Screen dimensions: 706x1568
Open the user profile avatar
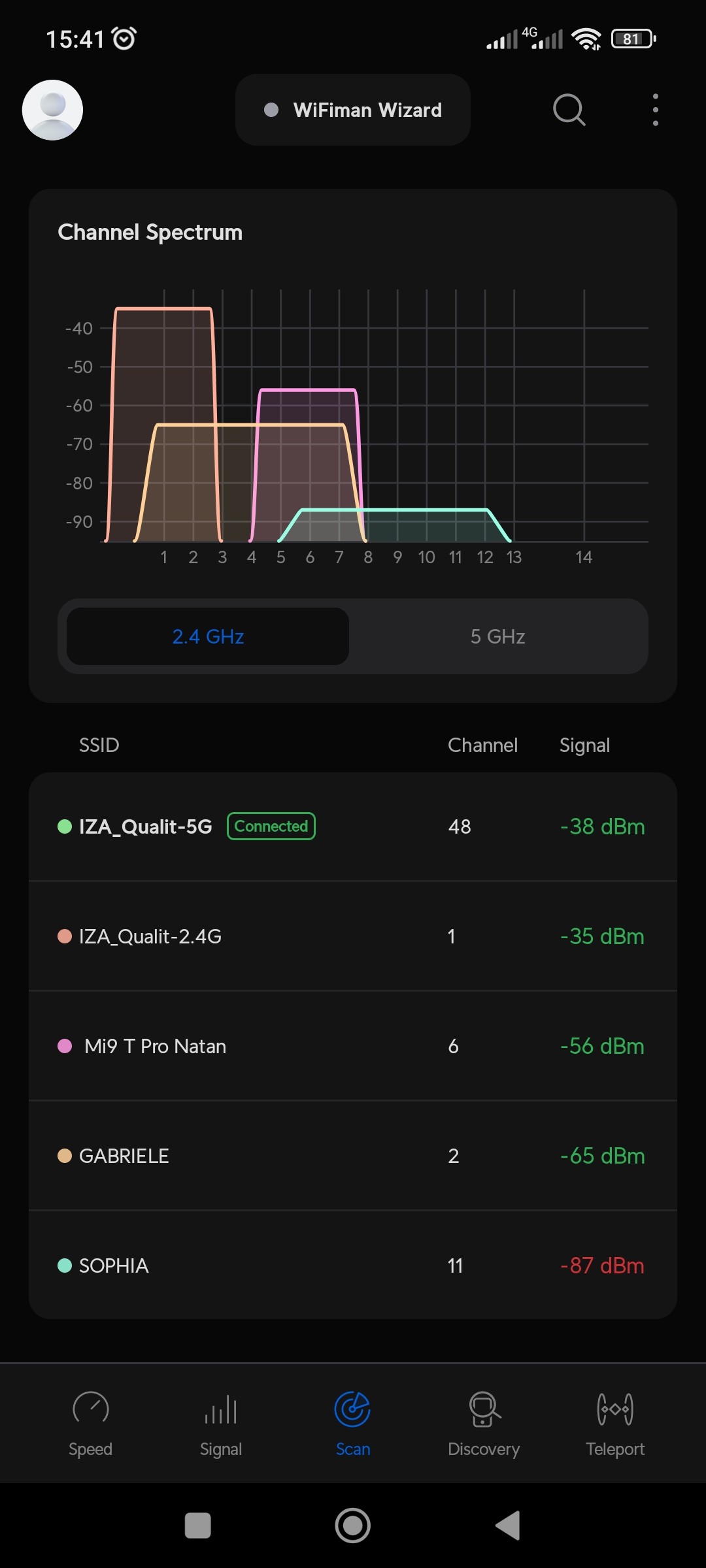52,110
